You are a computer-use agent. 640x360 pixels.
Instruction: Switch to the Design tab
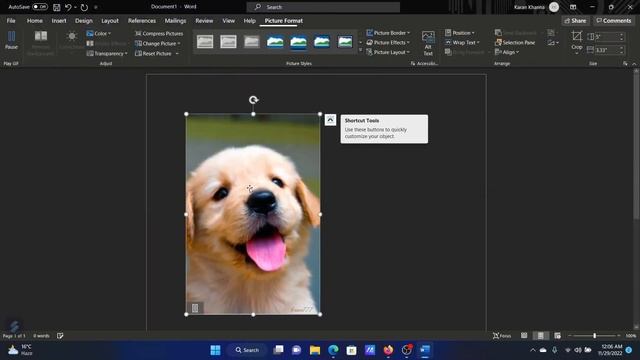[84, 21]
